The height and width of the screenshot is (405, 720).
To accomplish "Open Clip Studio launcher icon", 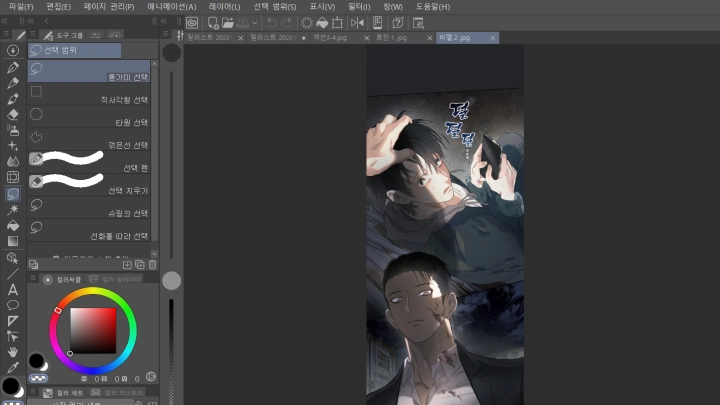I will pos(192,22).
